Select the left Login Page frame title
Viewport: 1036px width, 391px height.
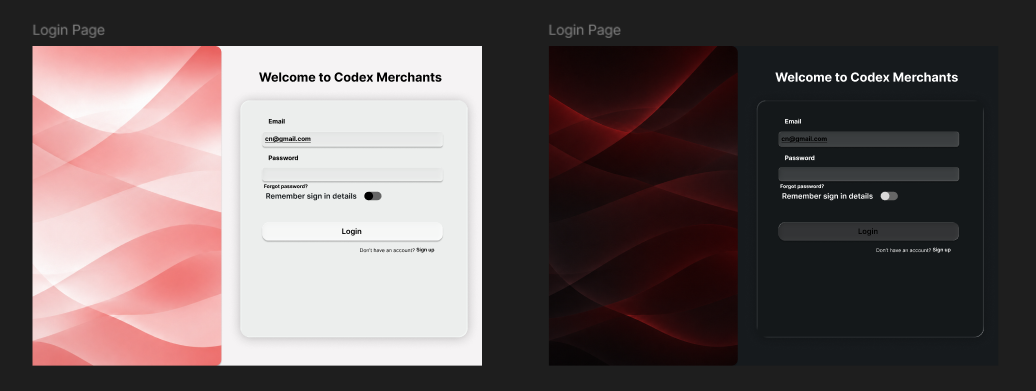[x=68, y=30]
